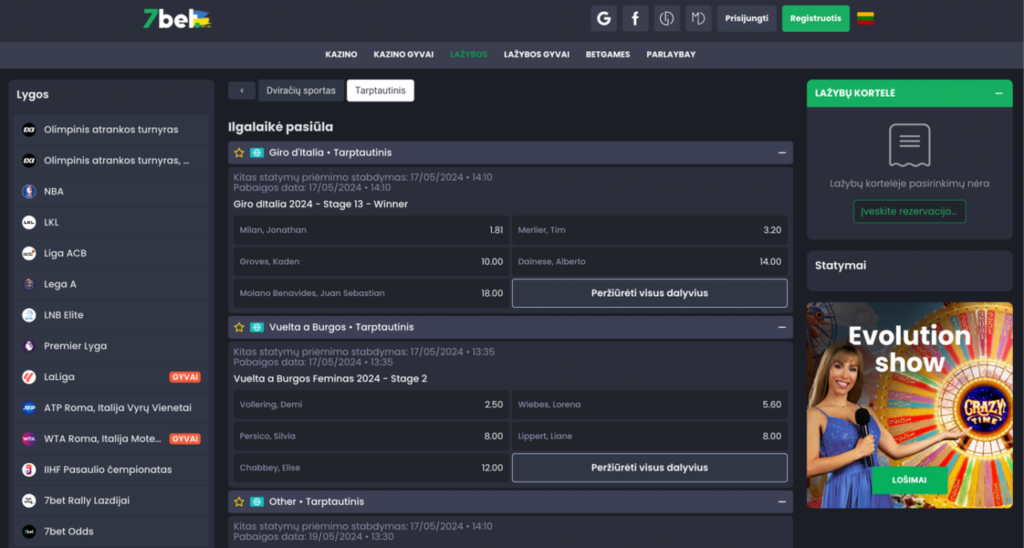Click the Liga ACB icon
1024x548 pixels.
tap(29, 253)
